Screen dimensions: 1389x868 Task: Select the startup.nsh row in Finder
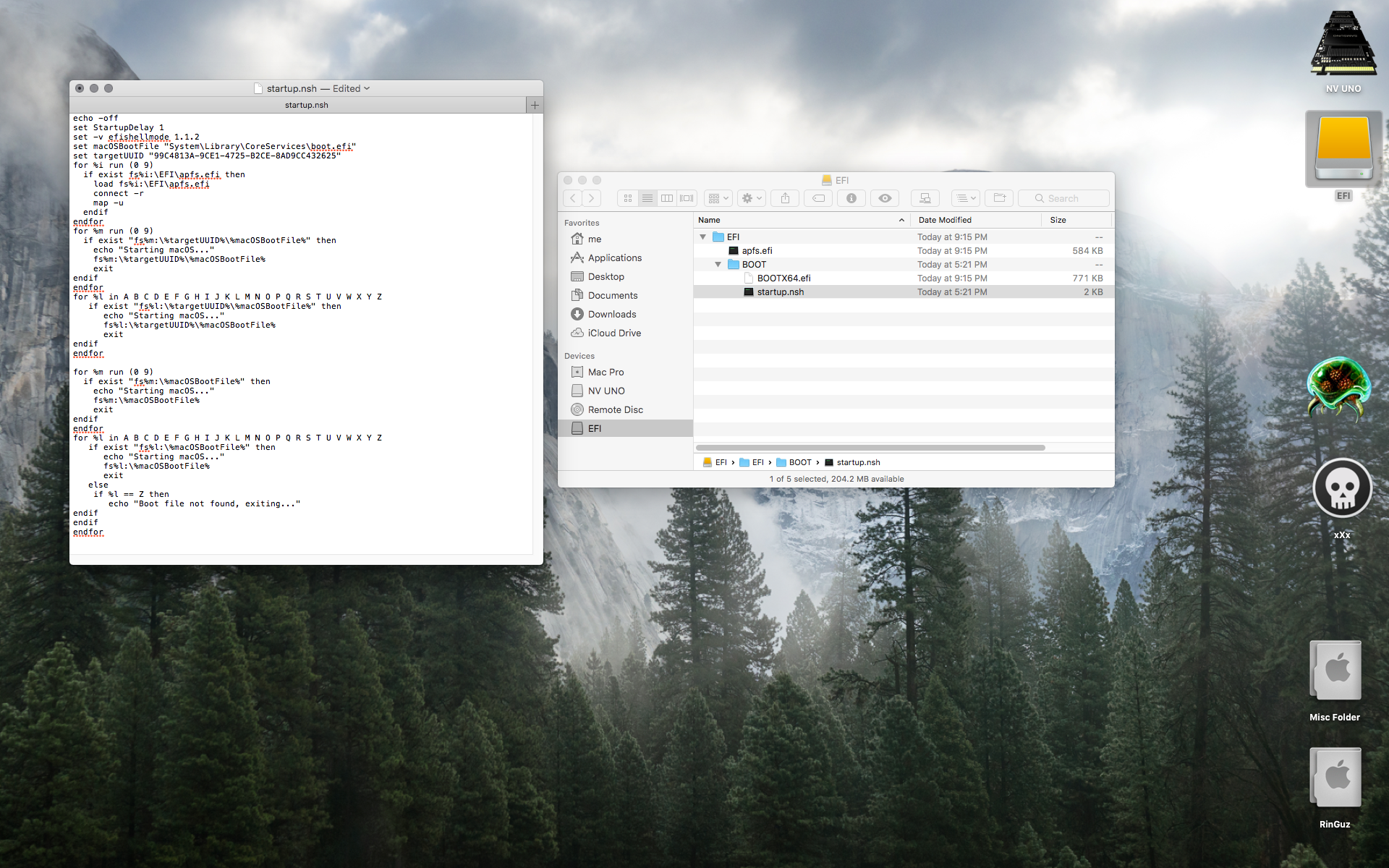(903, 292)
